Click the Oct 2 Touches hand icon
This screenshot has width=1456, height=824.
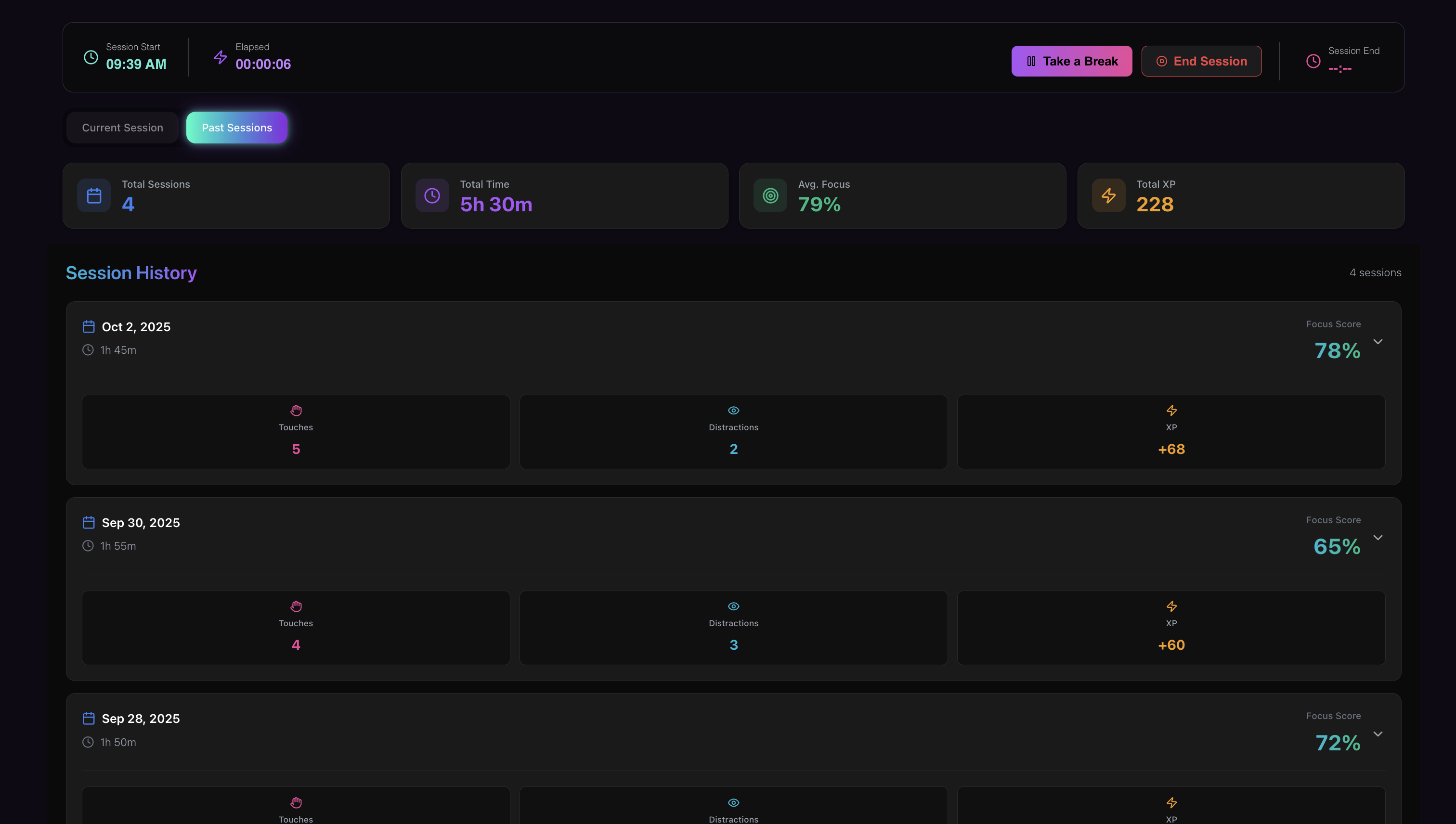296,410
